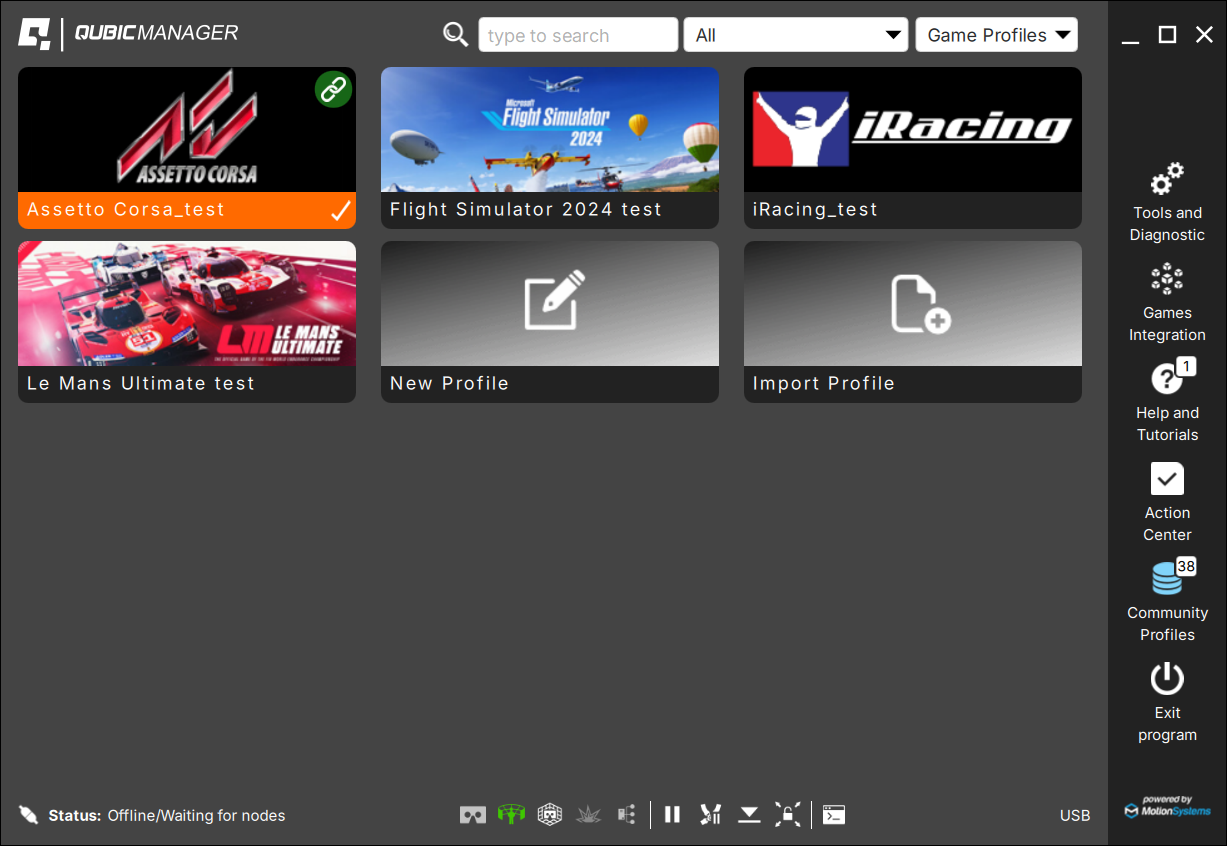Open the console window icon in status bar
The image size is (1227, 846).
[834, 815]
